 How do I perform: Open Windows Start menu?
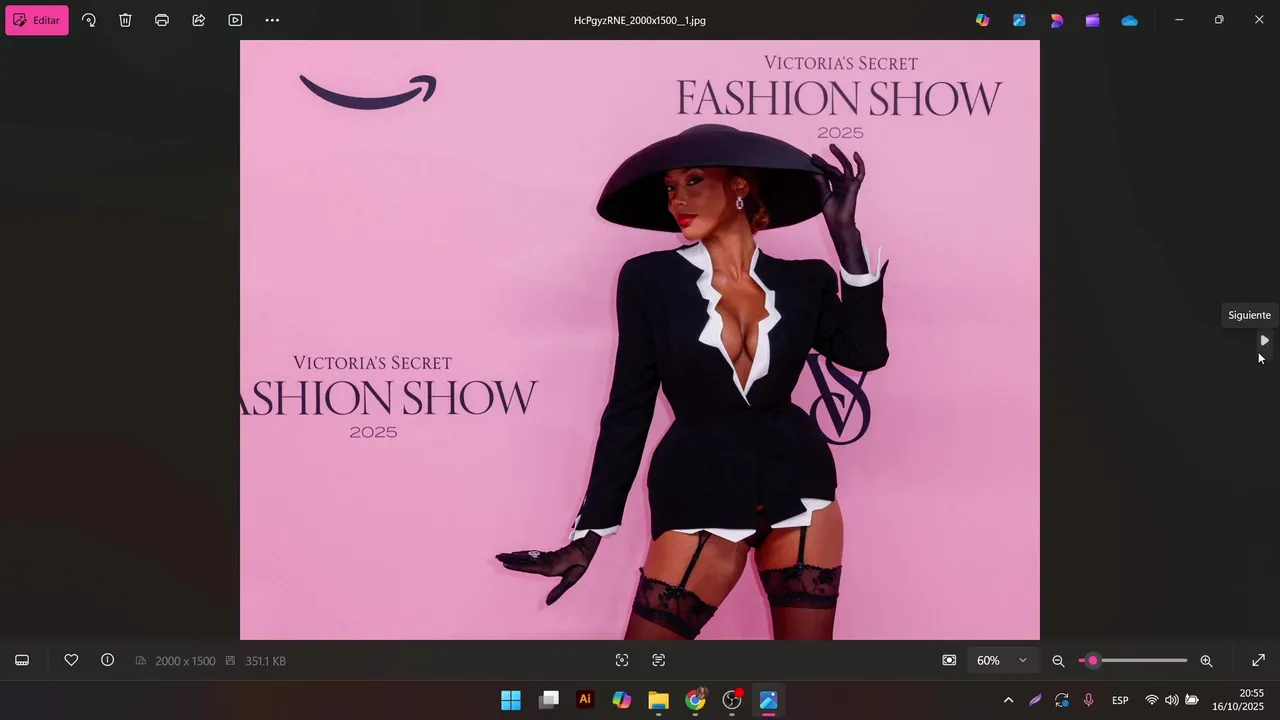(511, 700)
